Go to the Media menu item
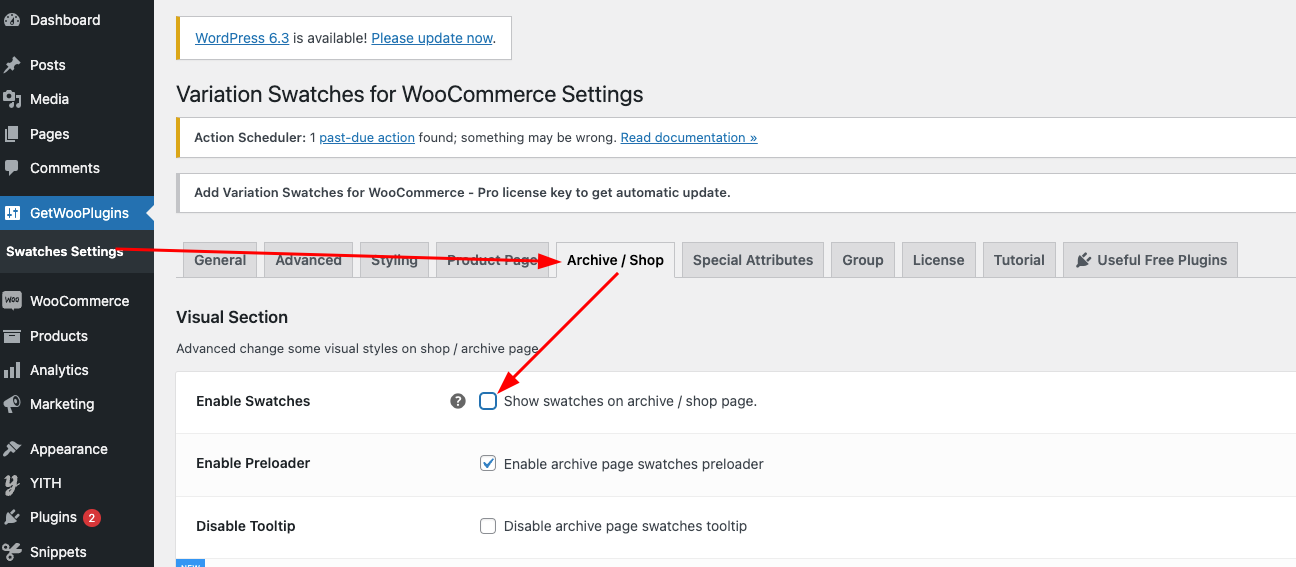The height and width of the screenshot is (567, 1296). point(77,99)
